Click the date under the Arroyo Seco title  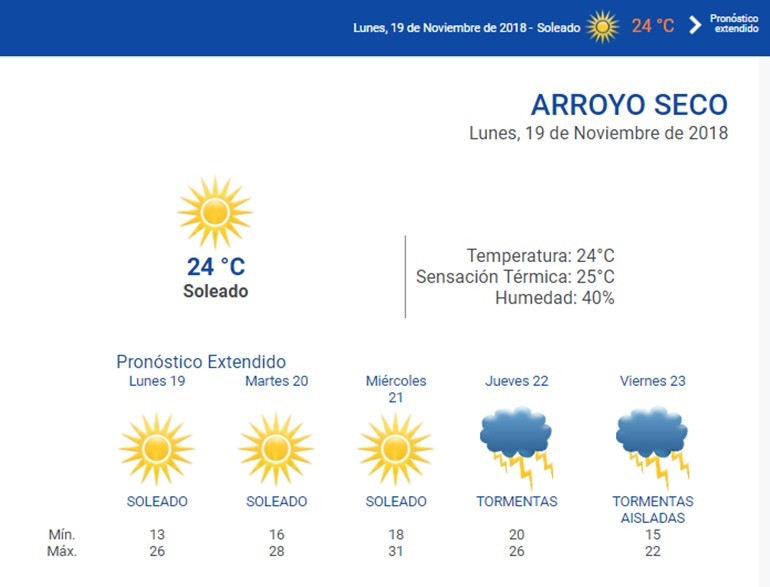pos(598,133)
